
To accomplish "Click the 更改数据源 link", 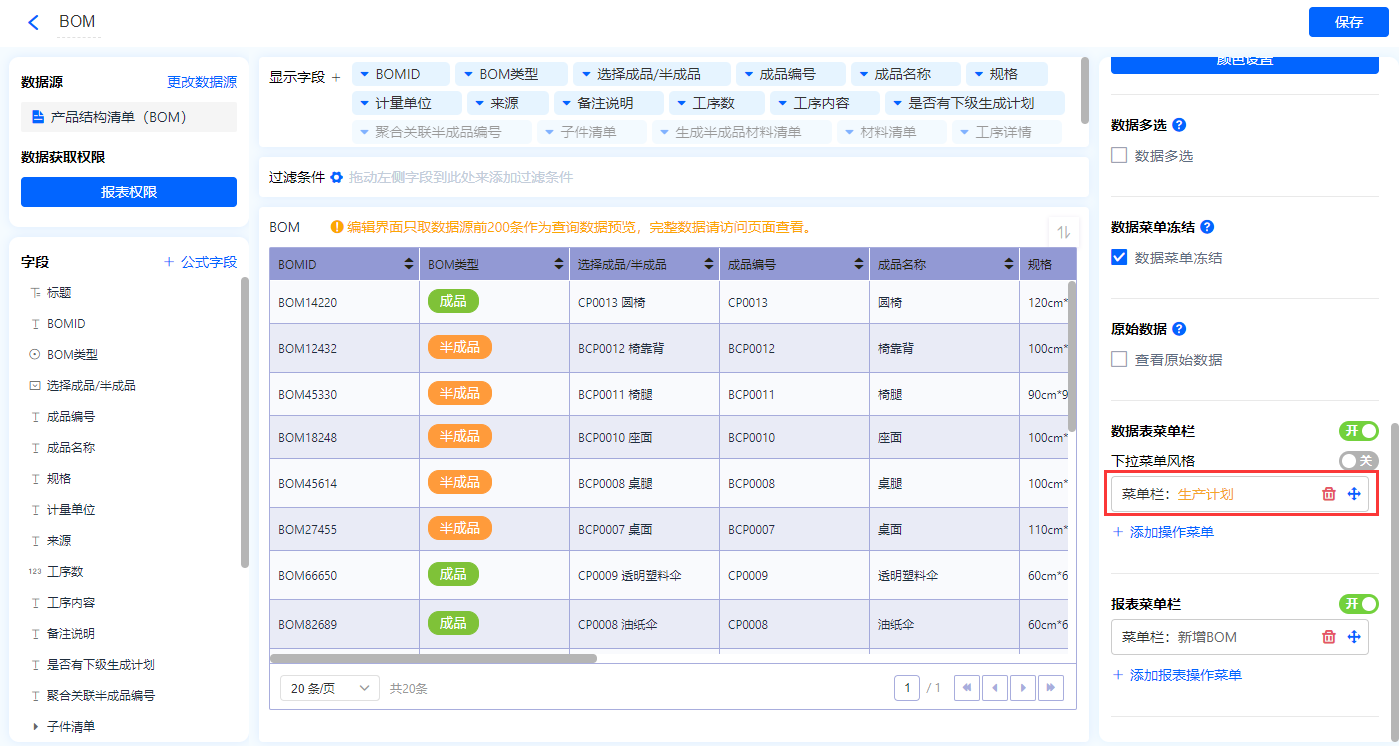I will tap(201, 82).
